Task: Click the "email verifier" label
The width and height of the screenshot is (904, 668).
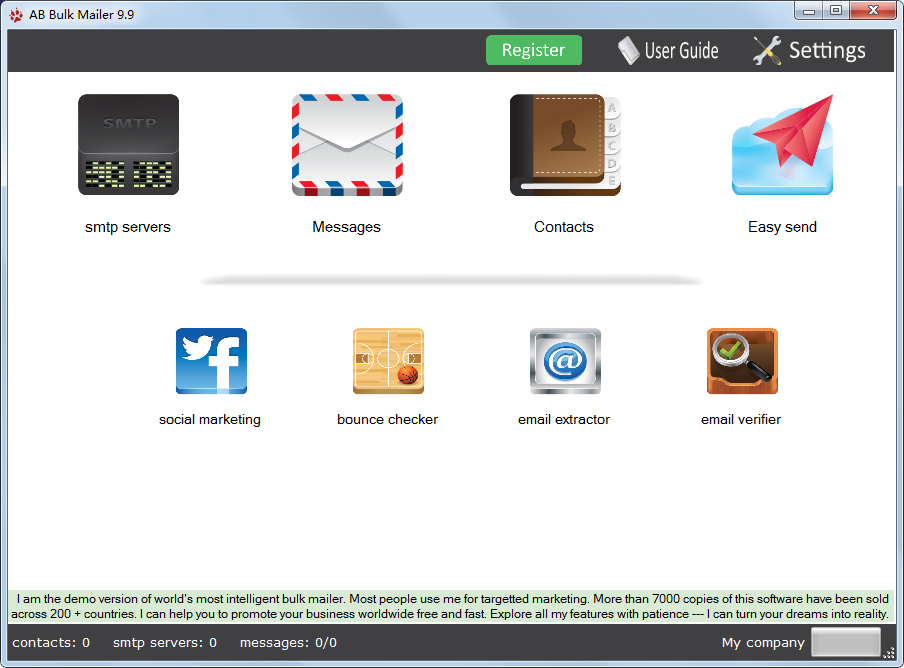Action: click(x=741, y=420)
